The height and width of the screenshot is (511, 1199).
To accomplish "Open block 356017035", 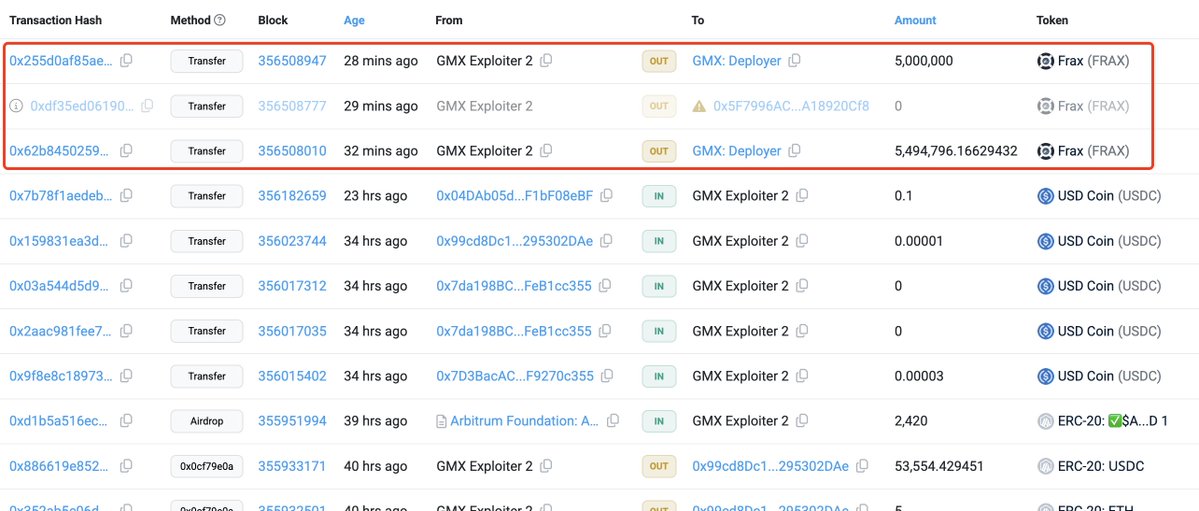I will [x=292, y=331].
